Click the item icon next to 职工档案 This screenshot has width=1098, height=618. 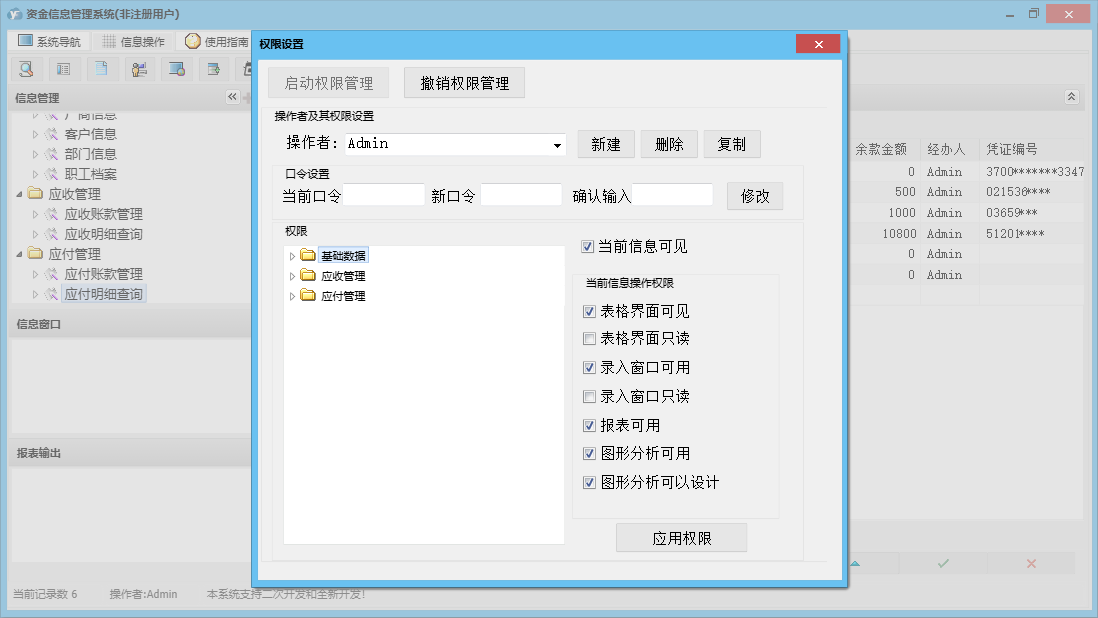click(51, 174)
